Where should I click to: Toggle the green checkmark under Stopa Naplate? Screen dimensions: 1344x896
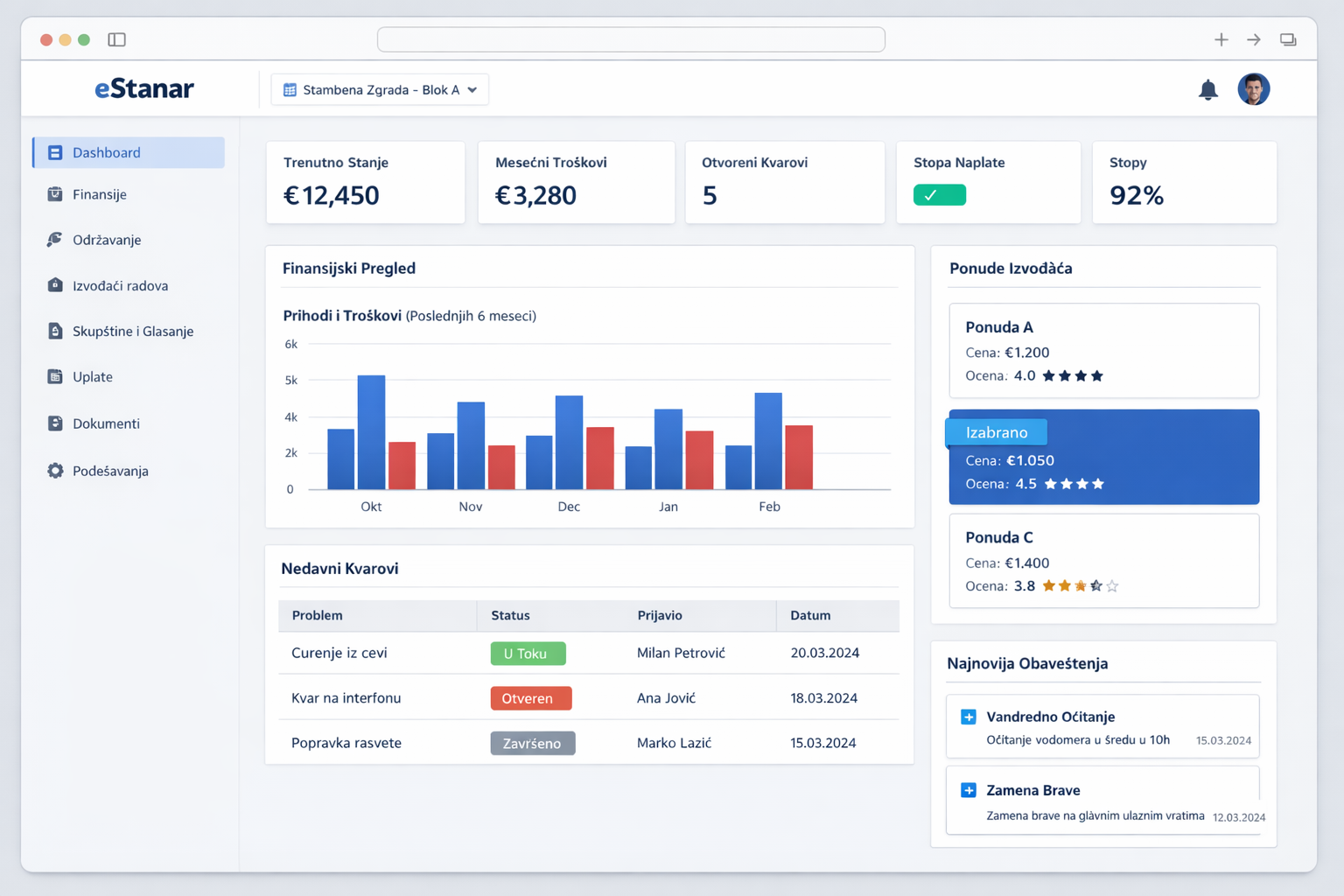click(x=940, y=194)
